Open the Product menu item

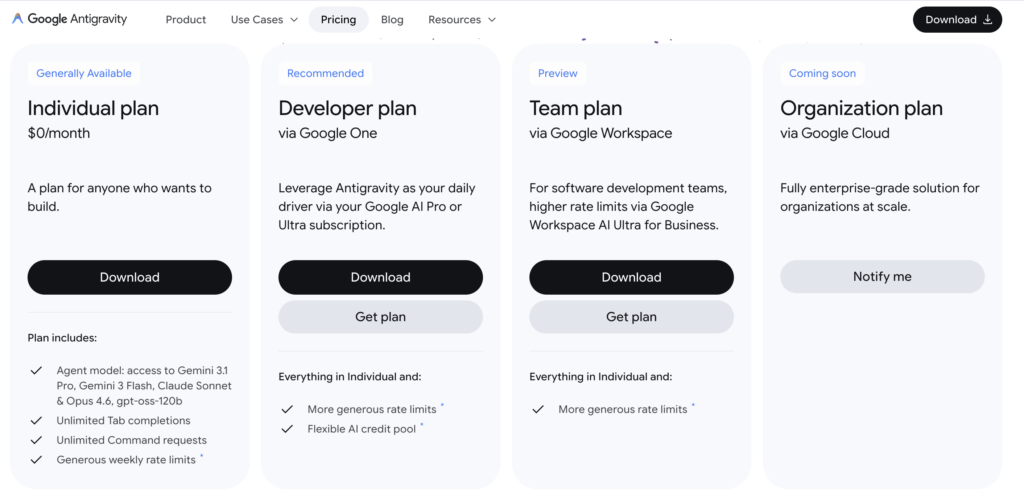pyautogui.click(x=186, y=19)
